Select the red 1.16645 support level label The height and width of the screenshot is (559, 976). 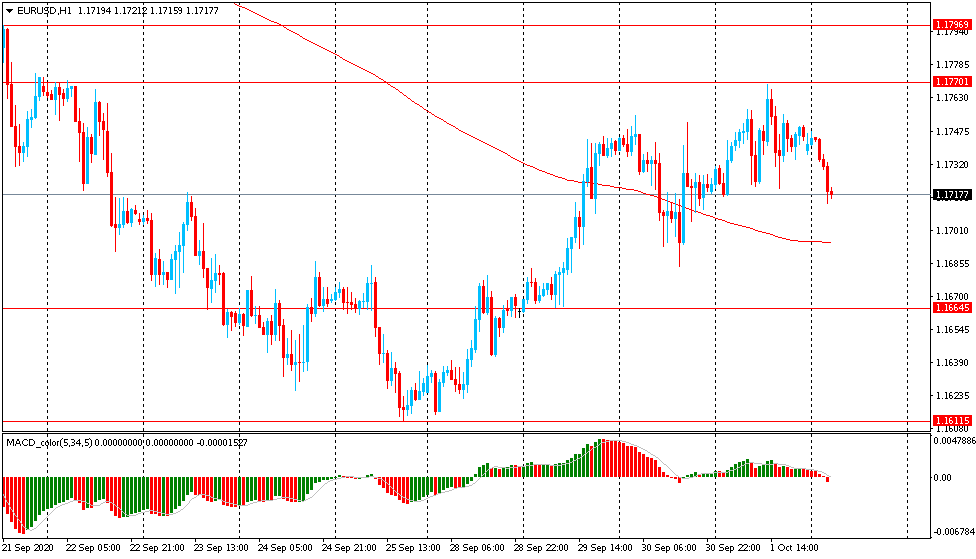952,308
